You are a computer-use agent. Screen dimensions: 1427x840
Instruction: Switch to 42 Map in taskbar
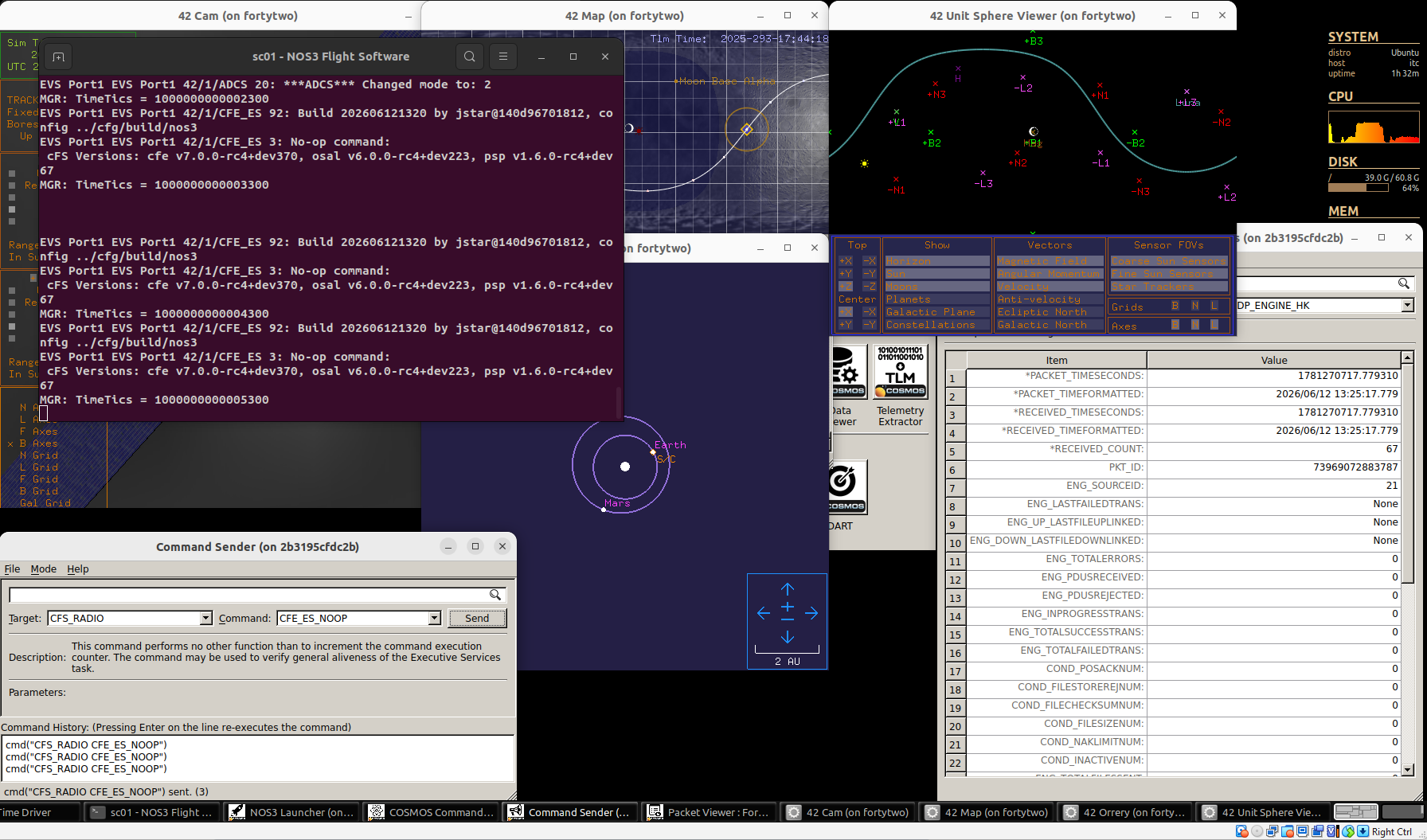(987, 812)
